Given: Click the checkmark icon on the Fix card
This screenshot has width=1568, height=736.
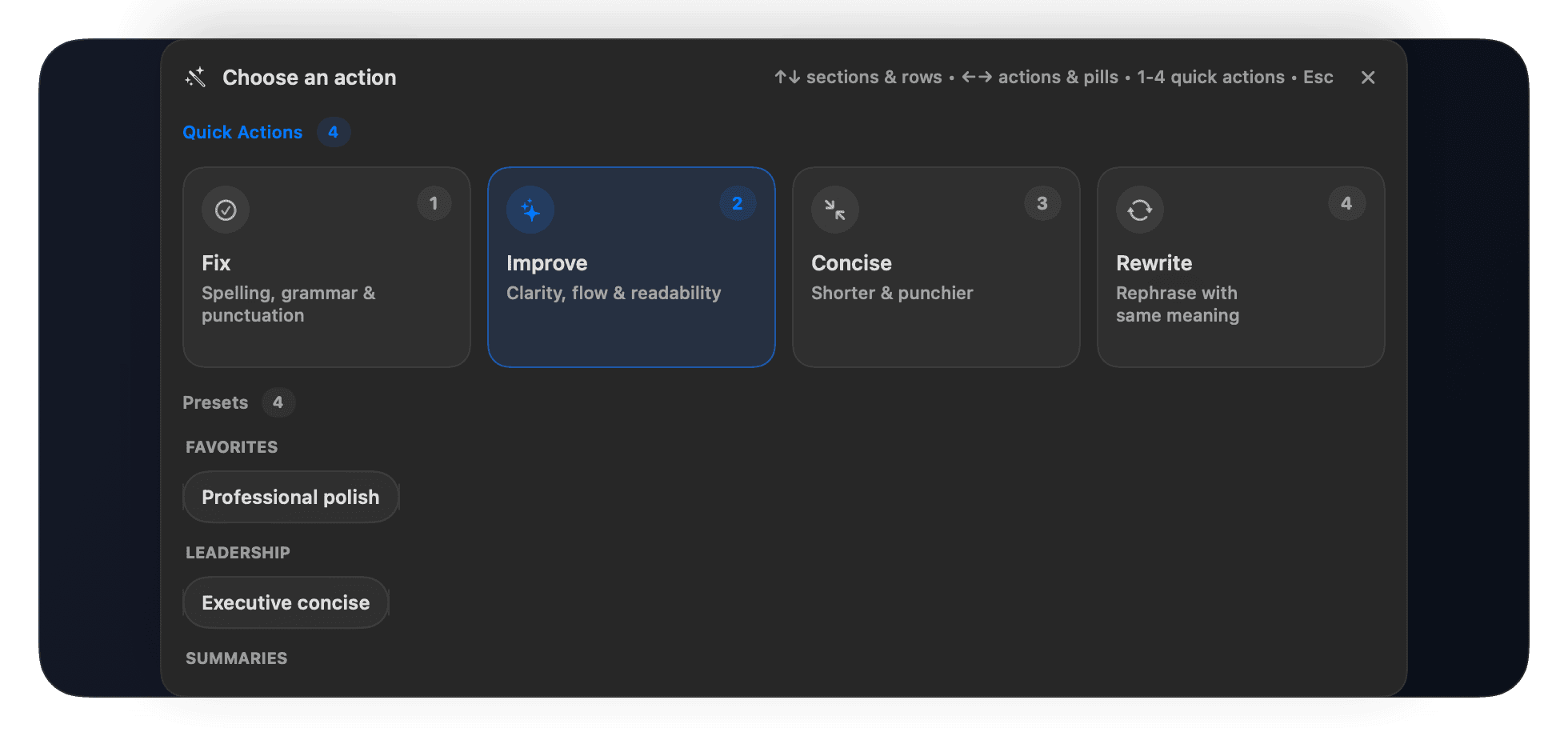Looking at the screenshot, I should (225, 210).
